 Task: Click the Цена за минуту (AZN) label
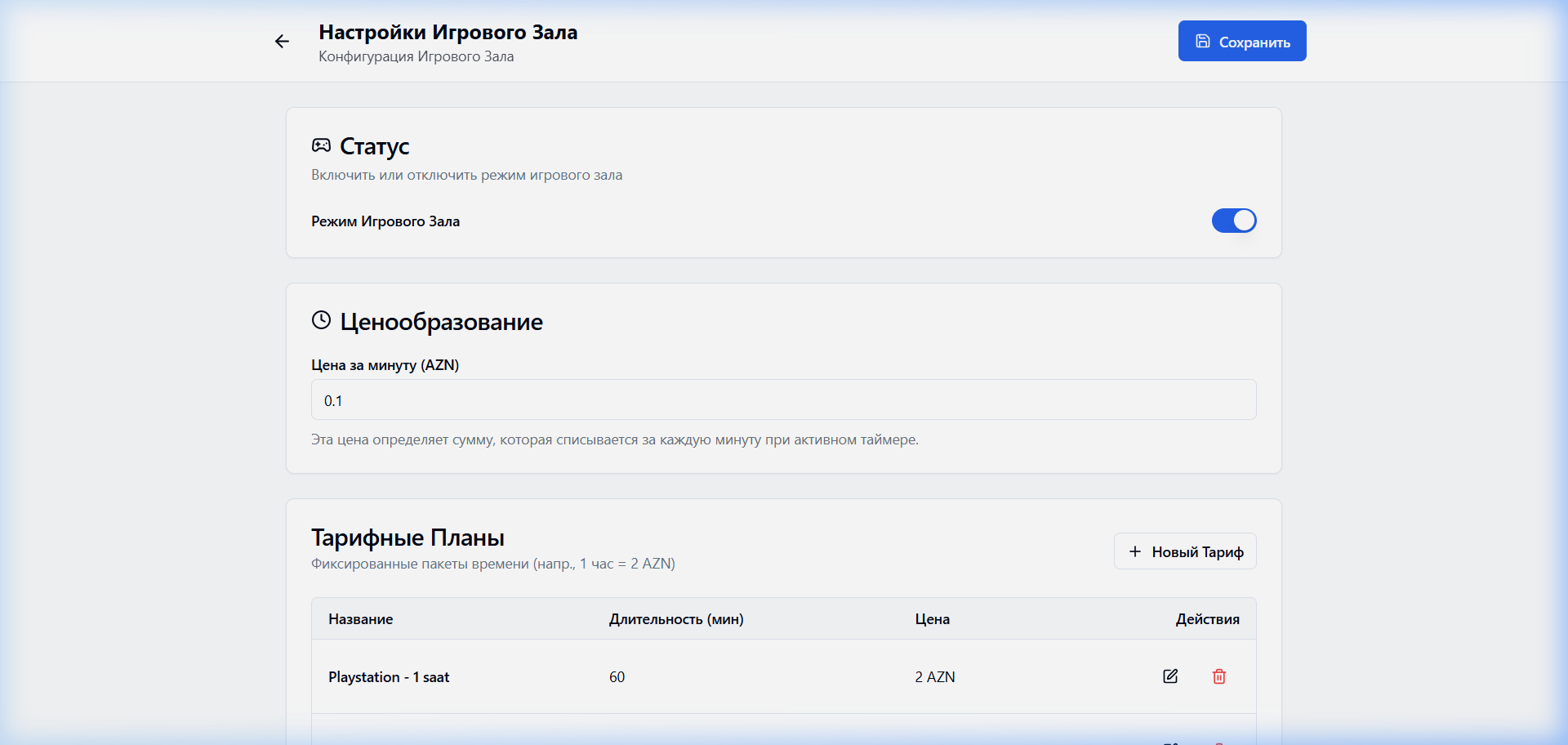385,365
